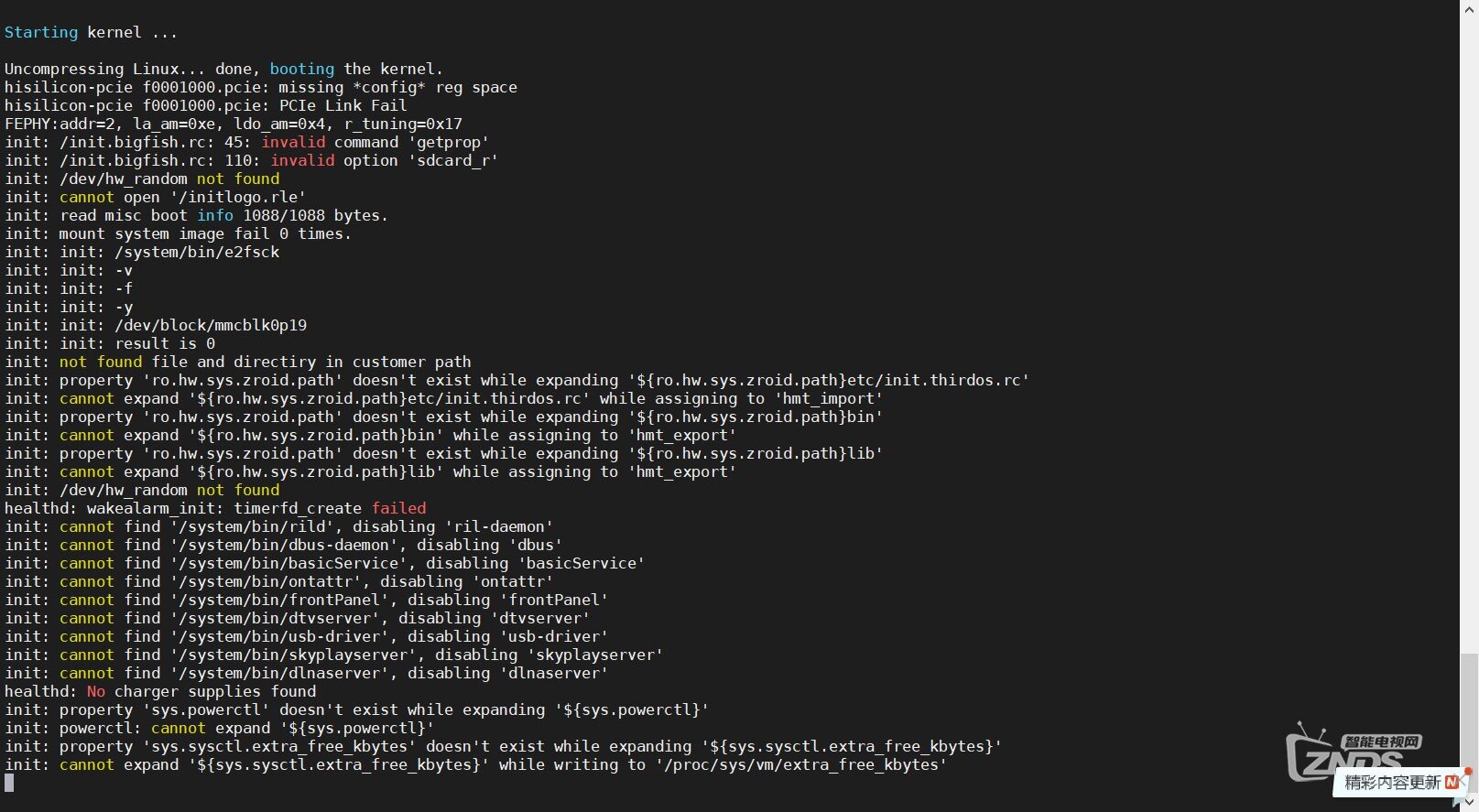
Task: Click the 'PCIe Link Fail' message line
Action: (205, 105)
